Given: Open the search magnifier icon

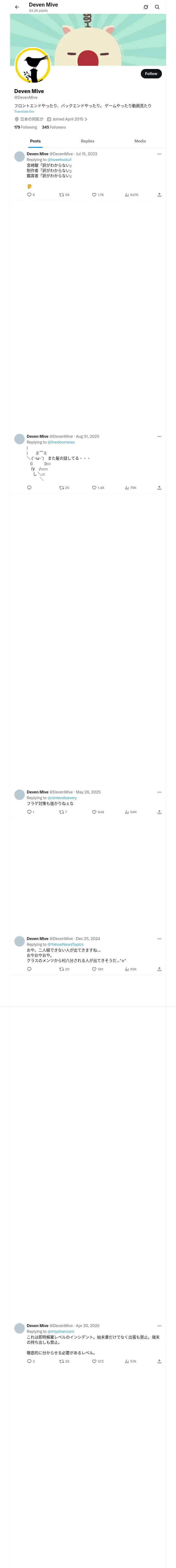Looking at the screenshot, I should point(157,7).
